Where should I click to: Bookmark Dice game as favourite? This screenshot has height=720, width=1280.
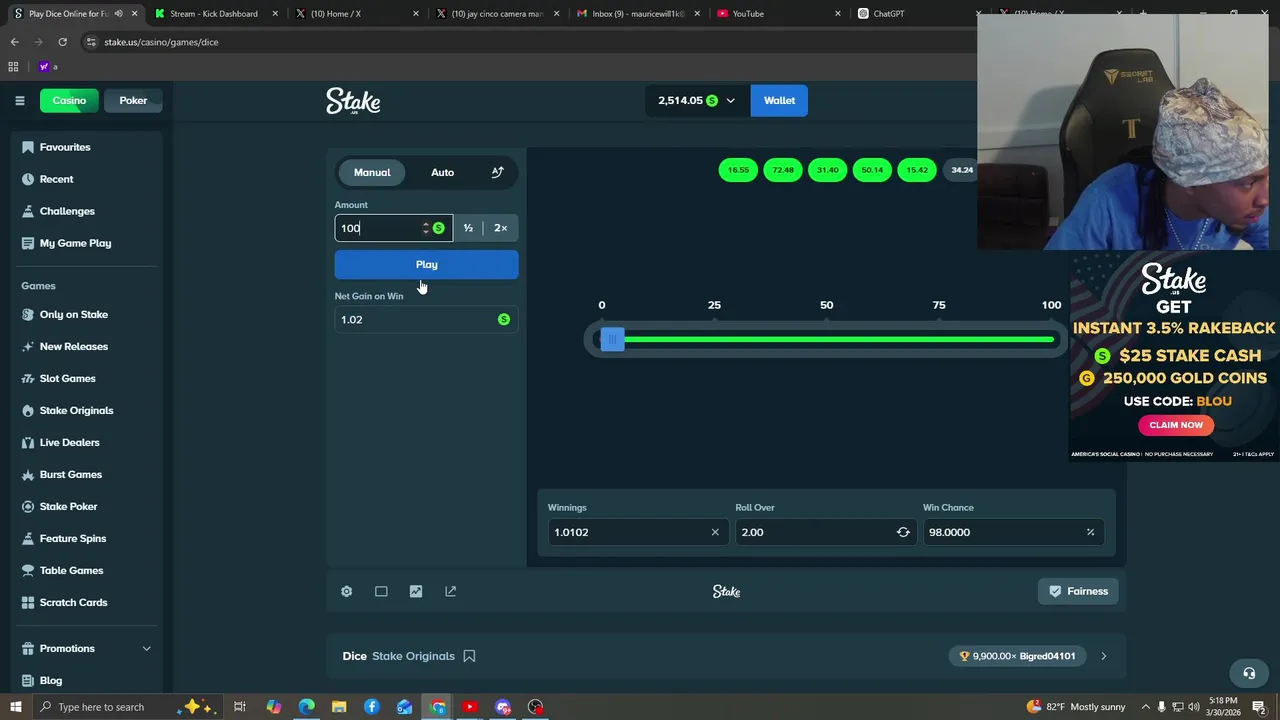coord(469,656)
